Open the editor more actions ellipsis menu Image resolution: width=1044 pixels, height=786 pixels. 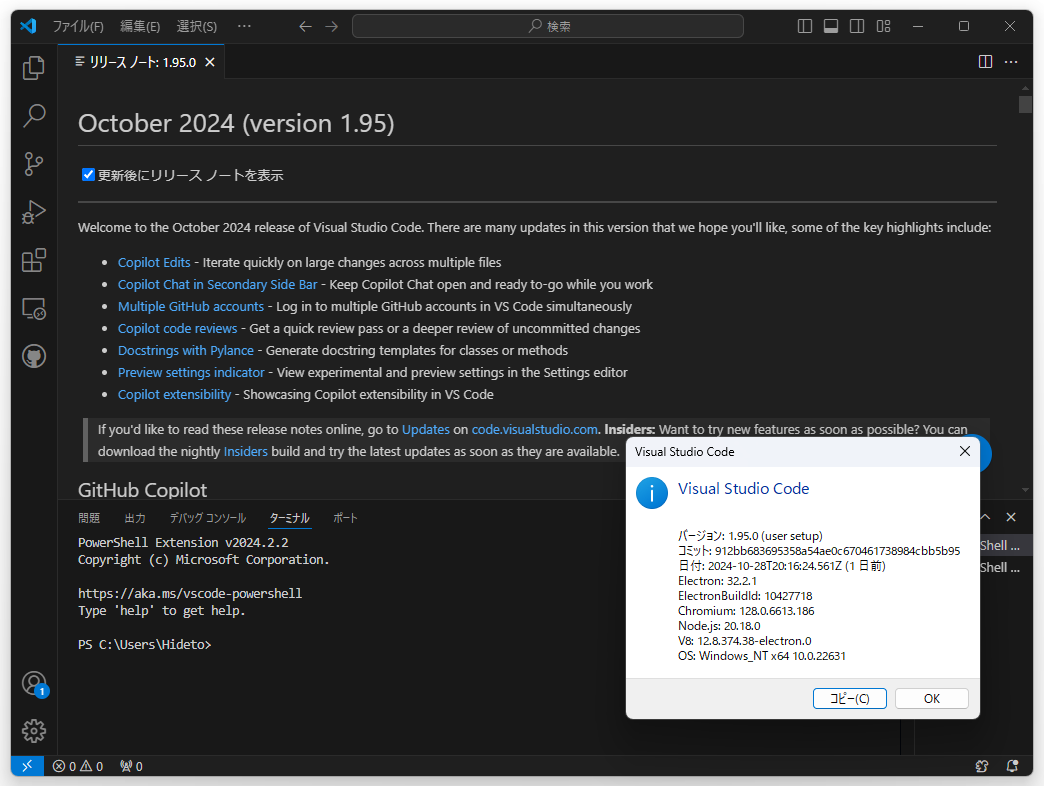click(1010, 61)
